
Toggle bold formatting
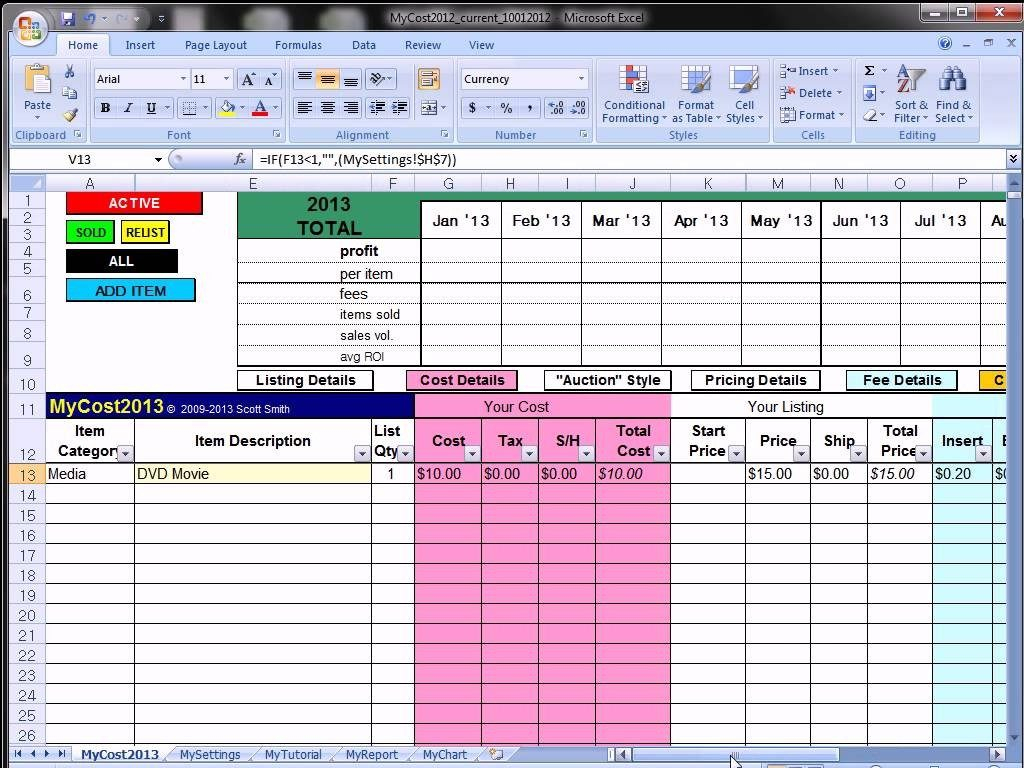point(106,108)
